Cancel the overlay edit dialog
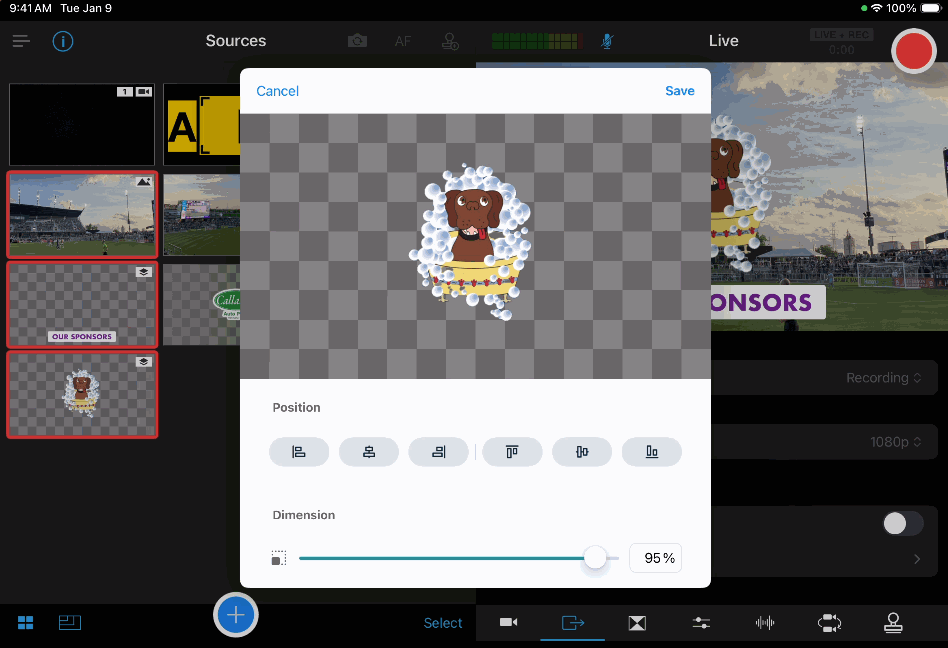This screenshot has height=648, width=948. click(x=278, y=91)
